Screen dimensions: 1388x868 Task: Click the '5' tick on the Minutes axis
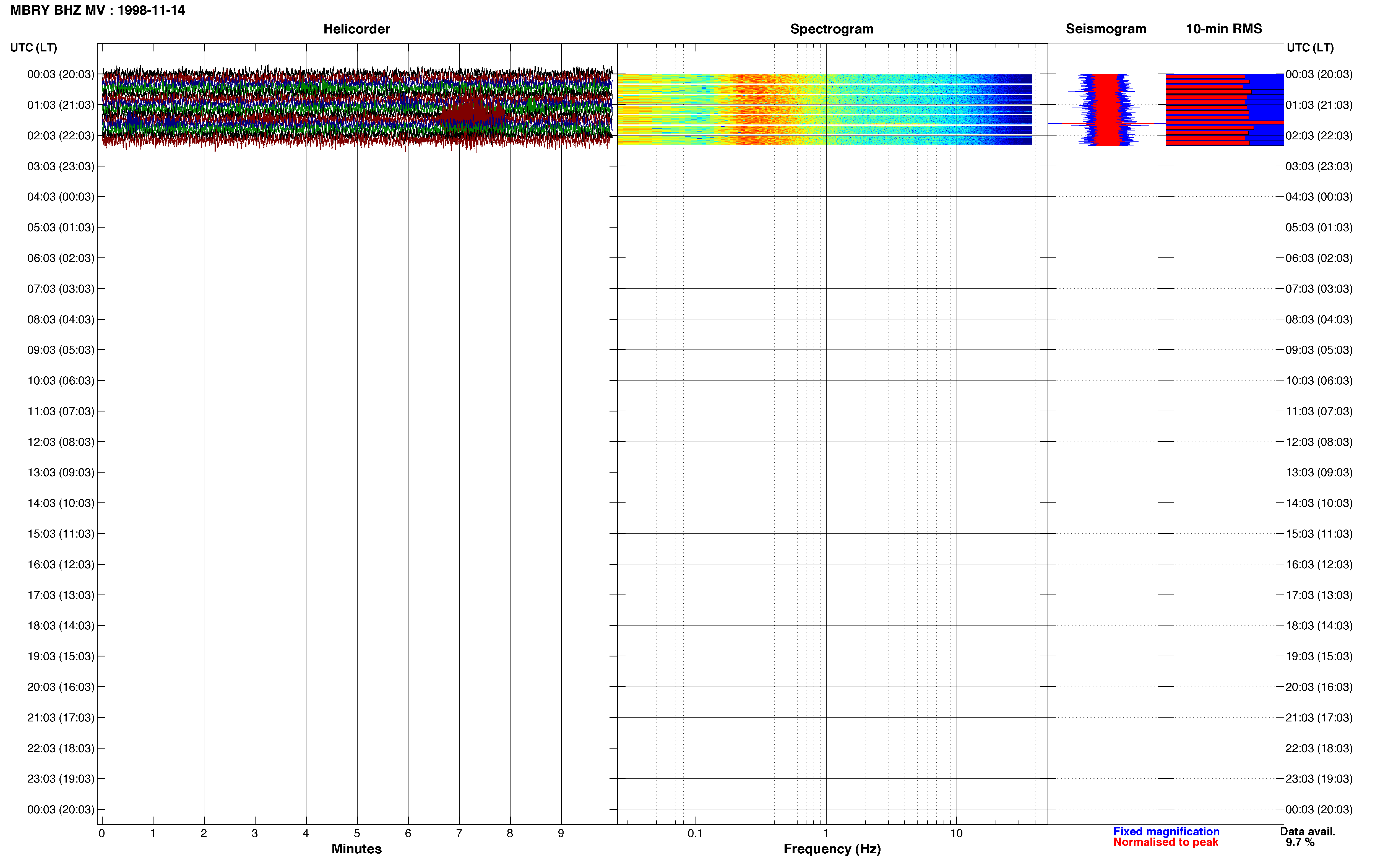357,833
